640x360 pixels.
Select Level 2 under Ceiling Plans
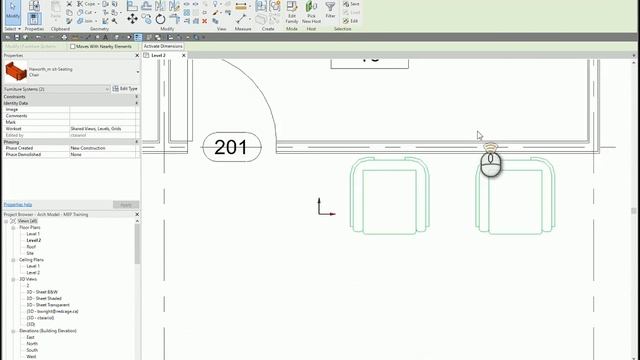(33, 273)
